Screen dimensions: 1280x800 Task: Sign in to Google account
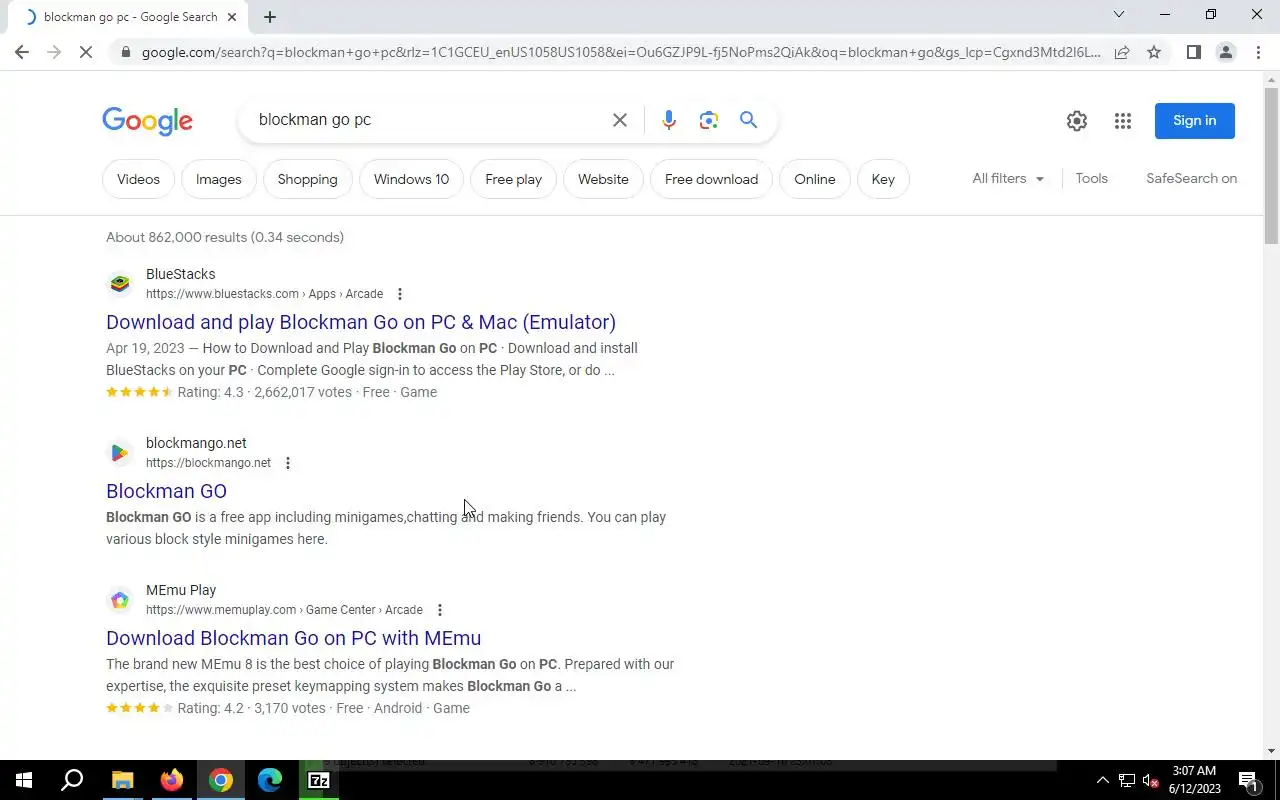click(1195, 121)
